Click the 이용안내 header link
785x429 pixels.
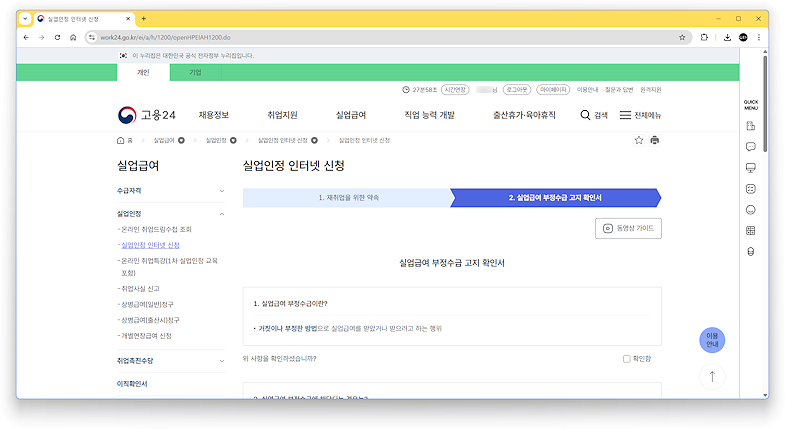[x=587, y=90]
